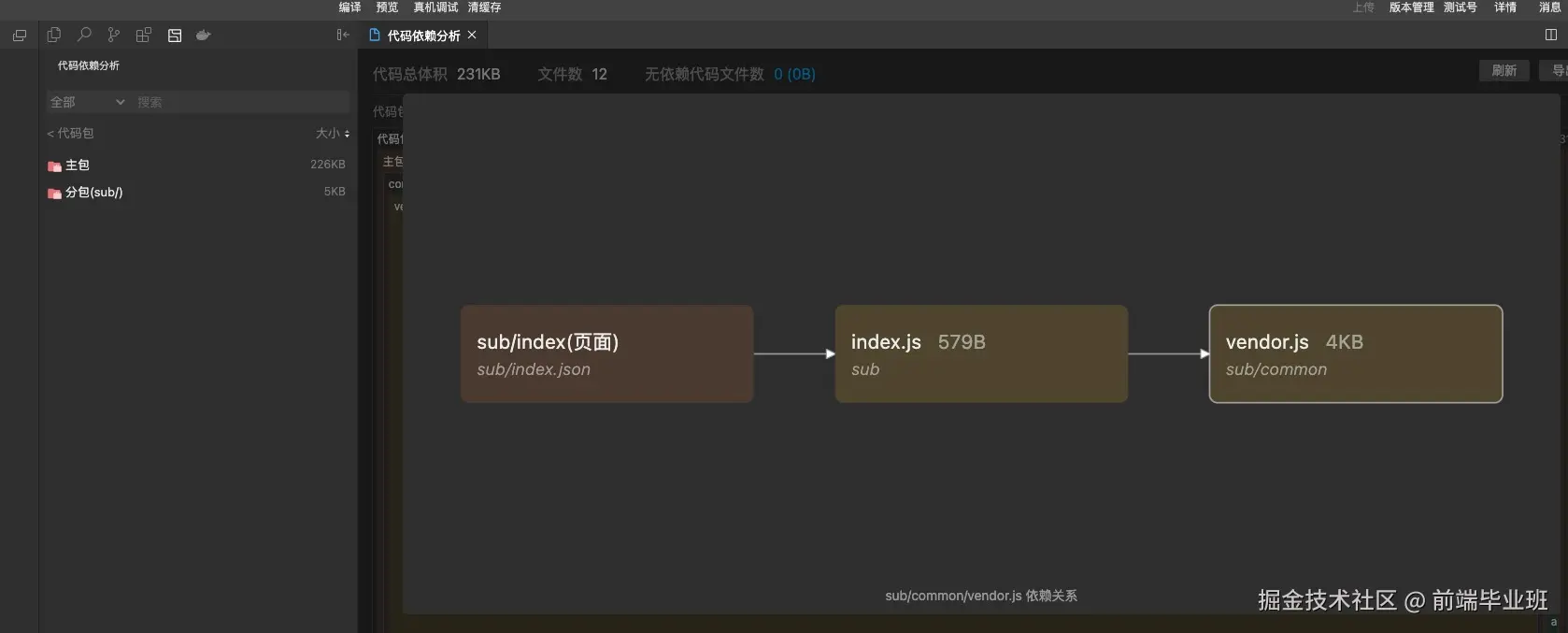1568x633 pixels.
Task: Open the file explorer icon in toolbar
Action: tap(54, 35)
